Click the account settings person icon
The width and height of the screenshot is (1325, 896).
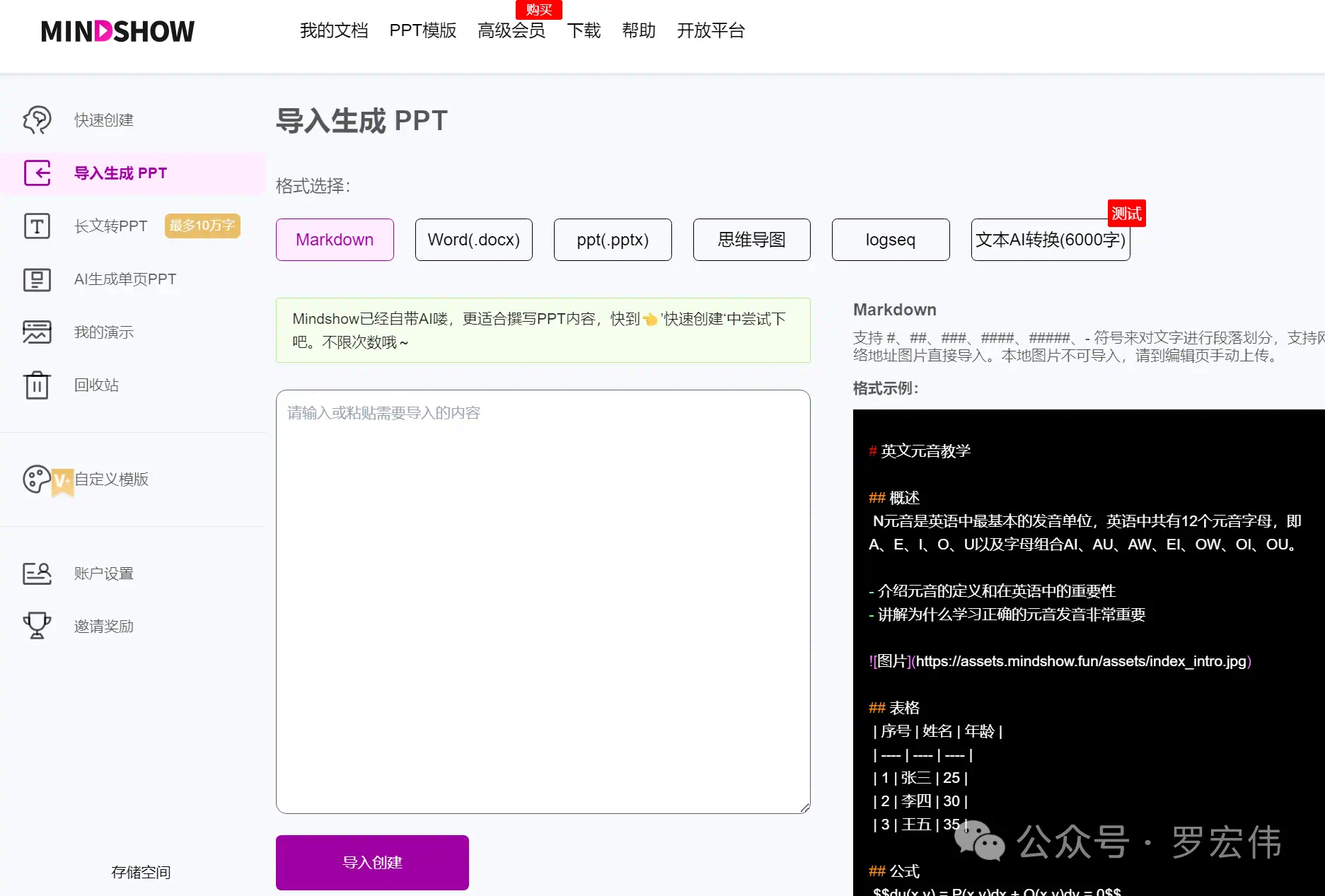(37, 574)
